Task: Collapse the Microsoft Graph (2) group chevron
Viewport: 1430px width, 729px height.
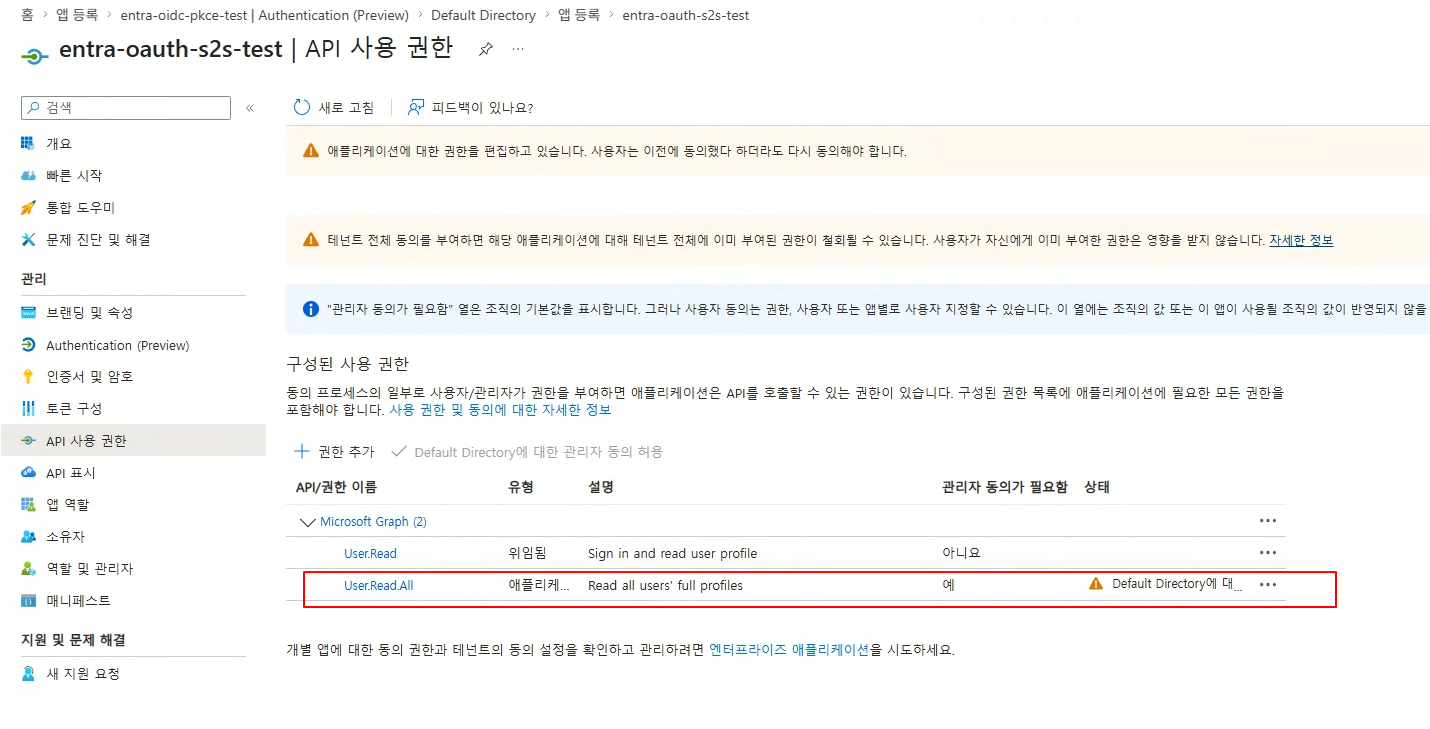Action: tap(306, 522)
